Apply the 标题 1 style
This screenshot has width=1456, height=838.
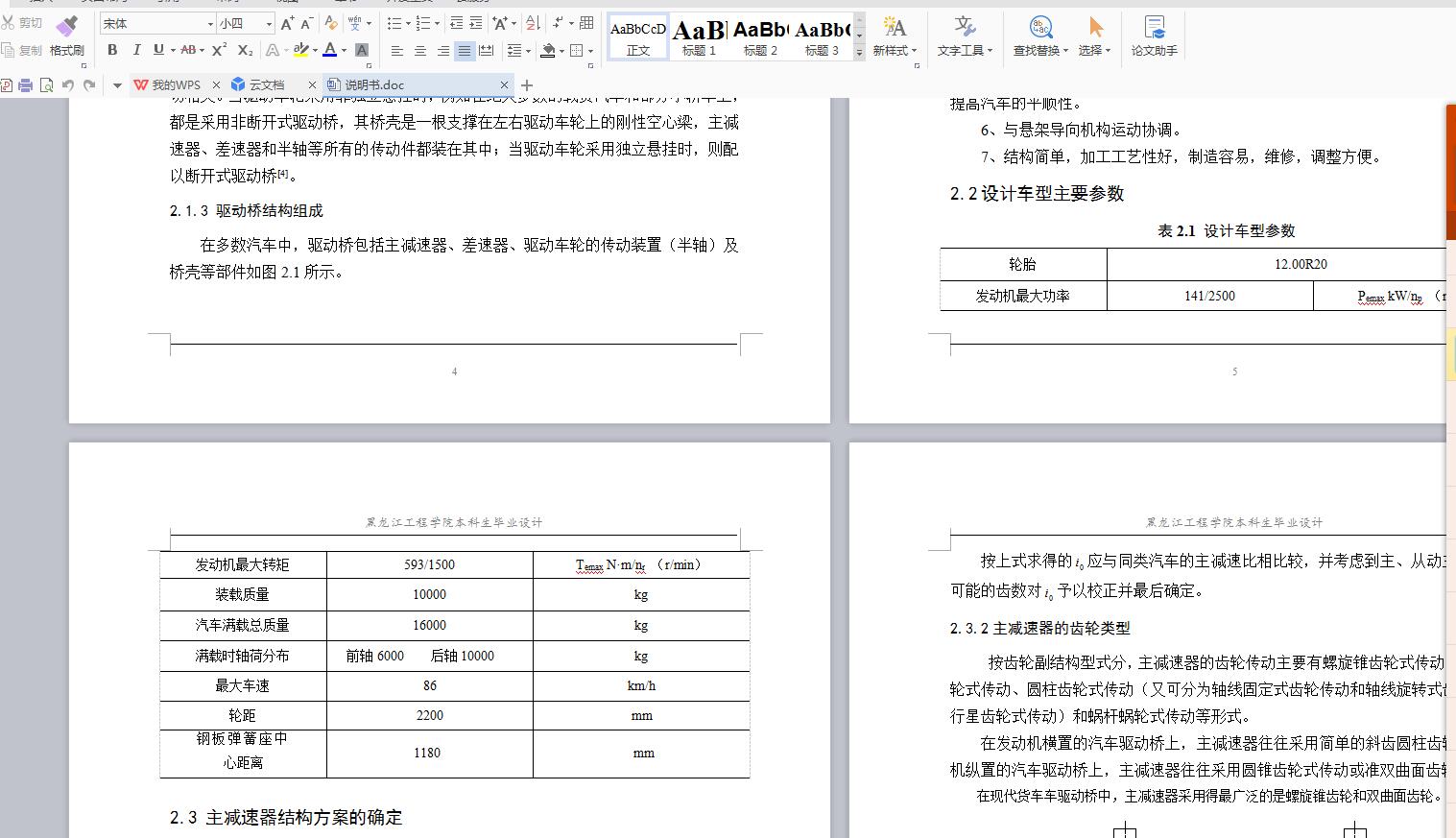point(699,36)
